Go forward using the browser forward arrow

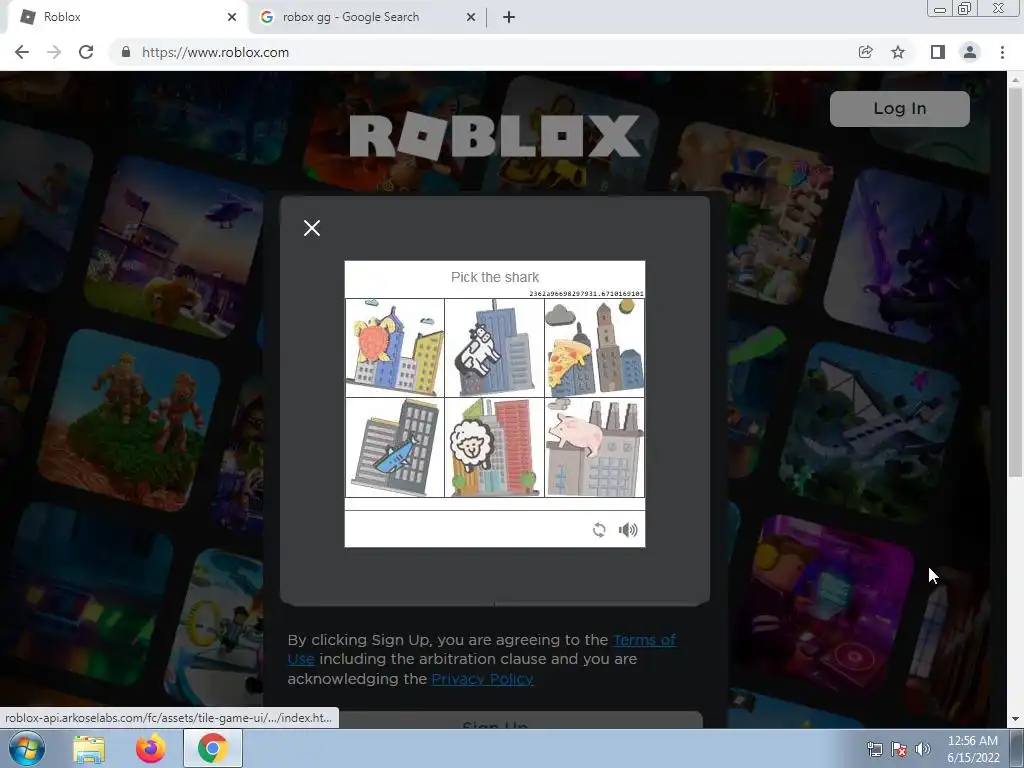click(54, 52)
